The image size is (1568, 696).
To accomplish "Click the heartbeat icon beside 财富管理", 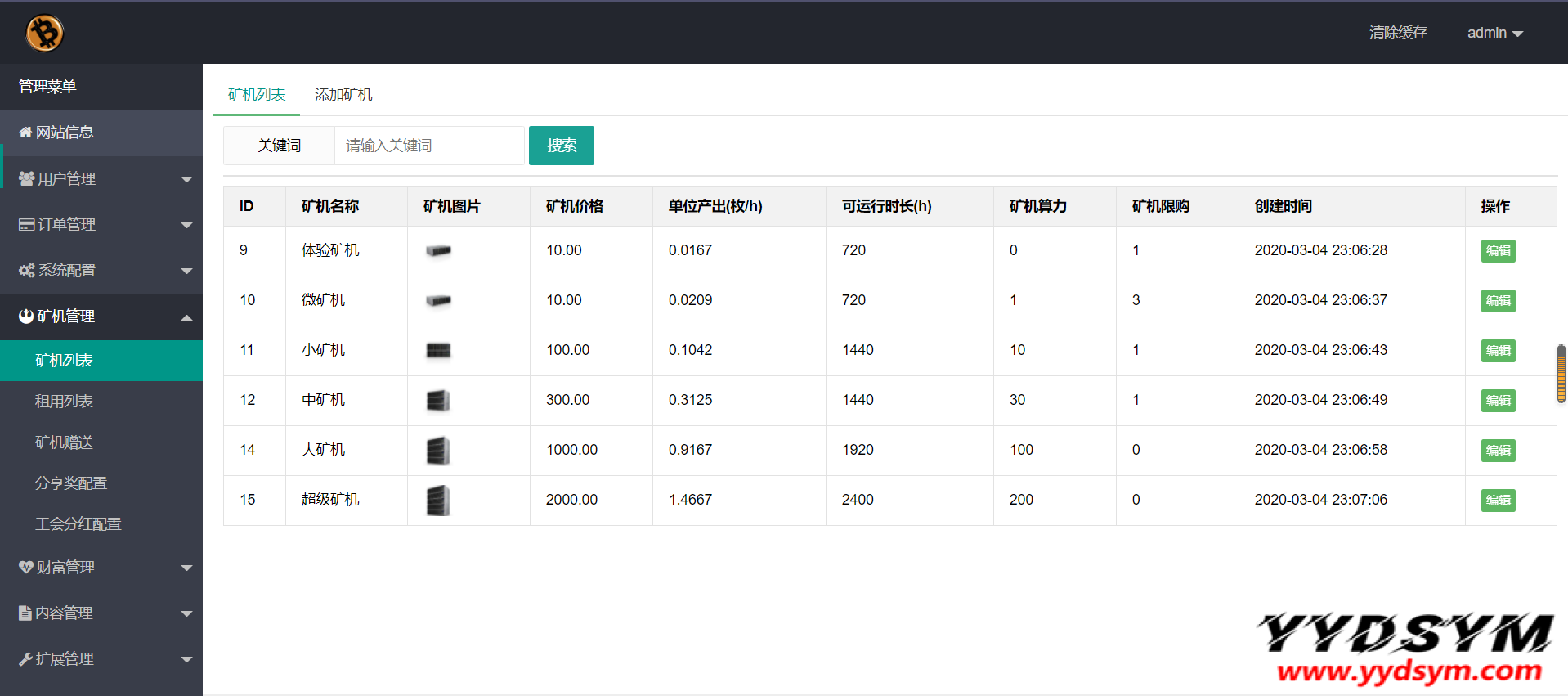I will (x=26, y=567).
